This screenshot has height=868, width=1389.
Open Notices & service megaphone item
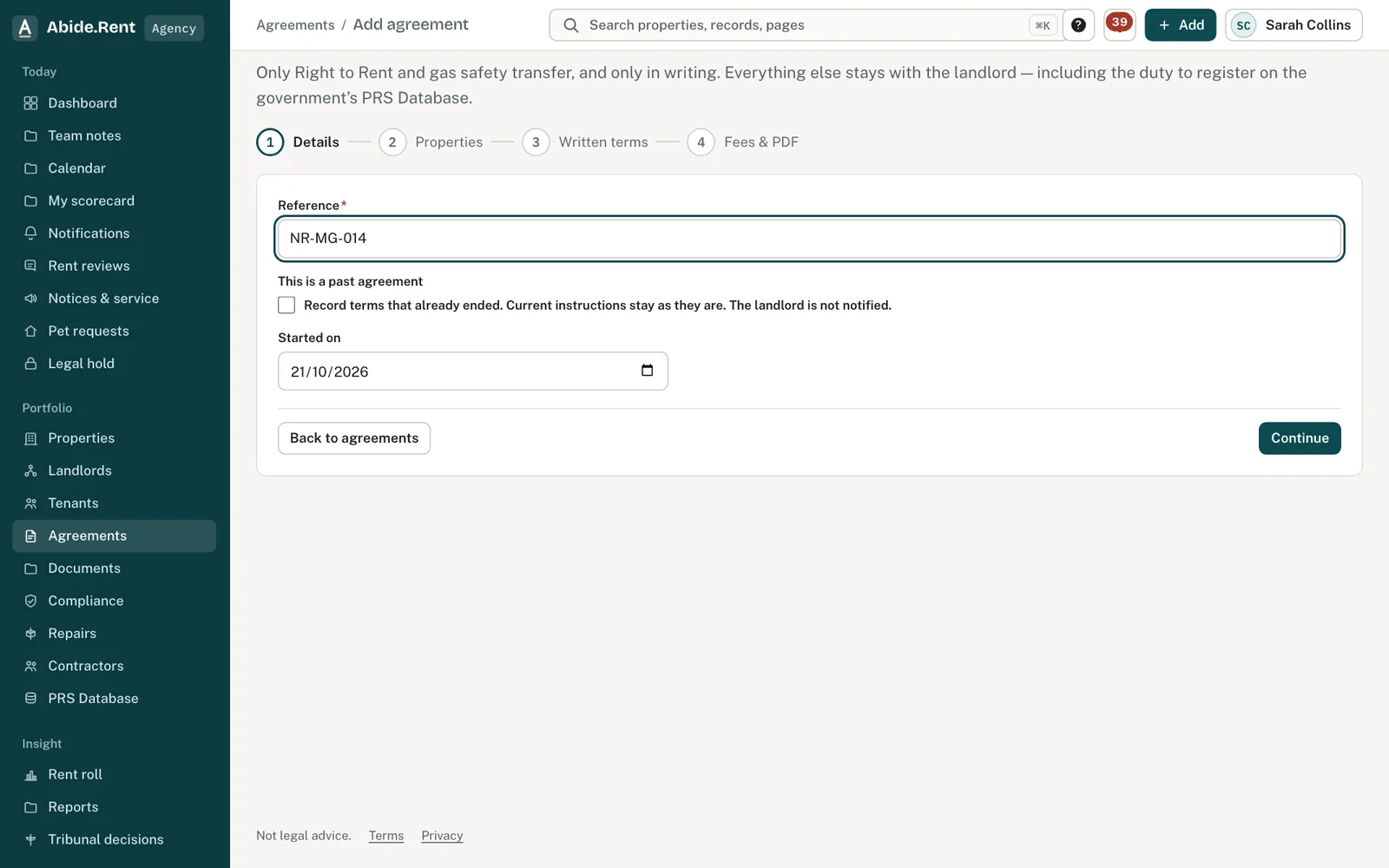pos(114,299)
